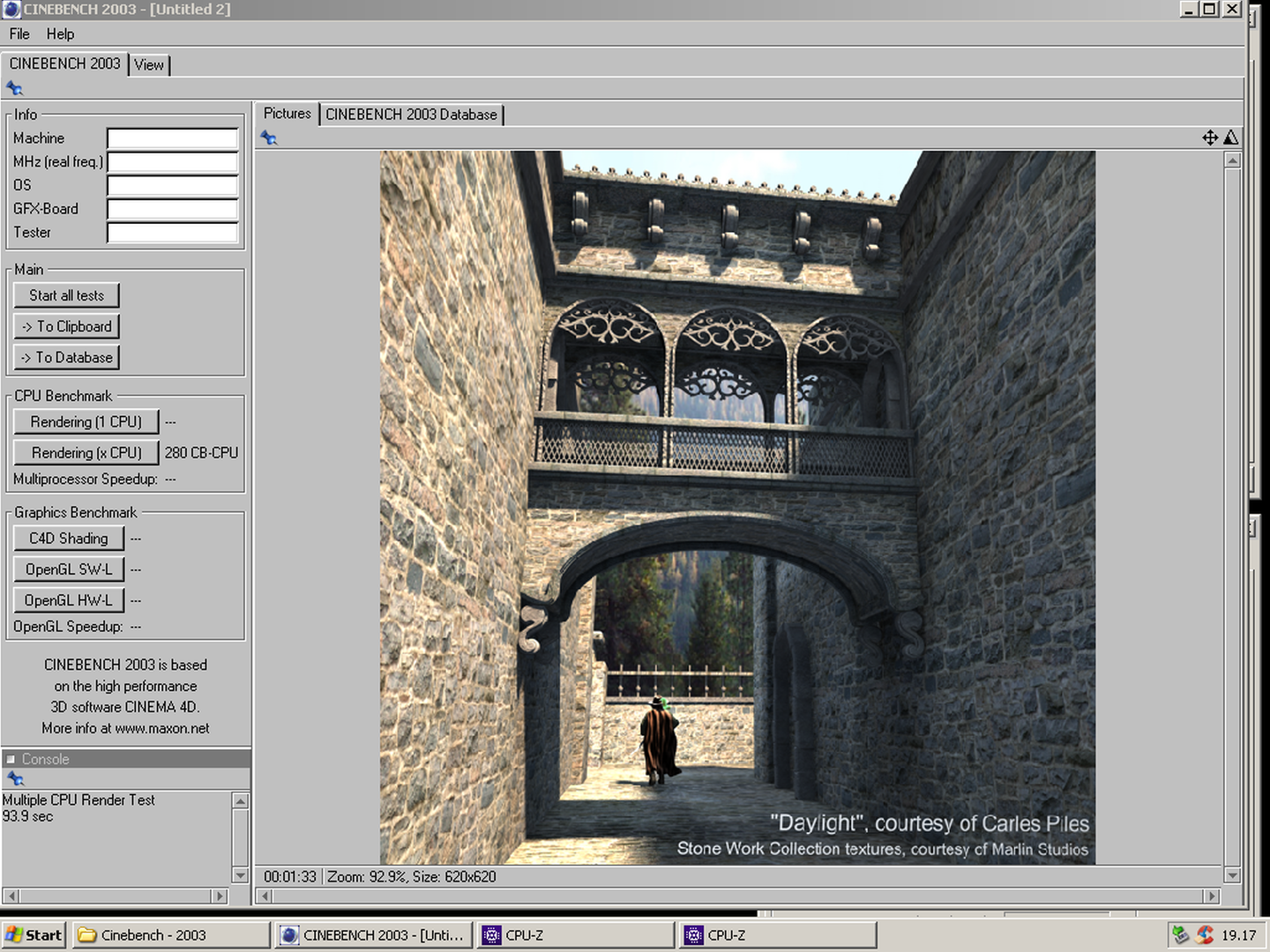Run Rendering (1 CPU) benchmark
The width and height of the screenshot is (1270, 952).
tap(86, 421)
